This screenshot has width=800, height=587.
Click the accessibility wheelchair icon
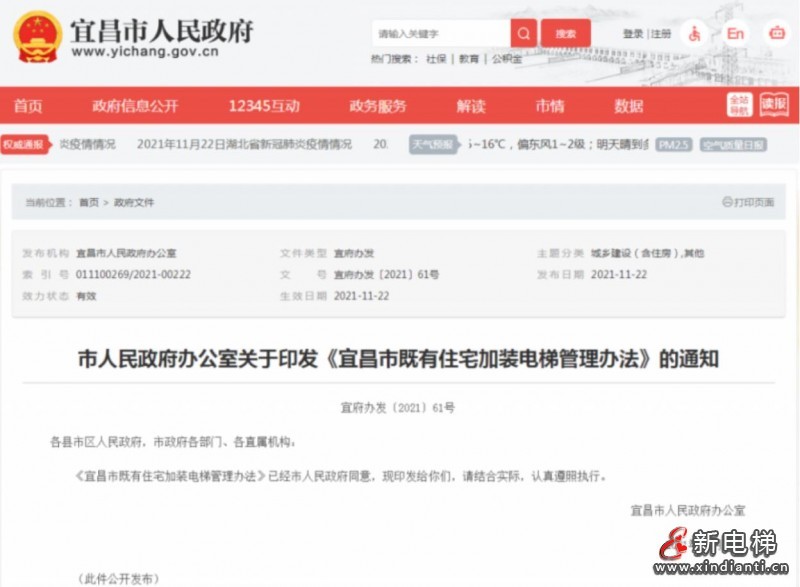click(694, 32)
